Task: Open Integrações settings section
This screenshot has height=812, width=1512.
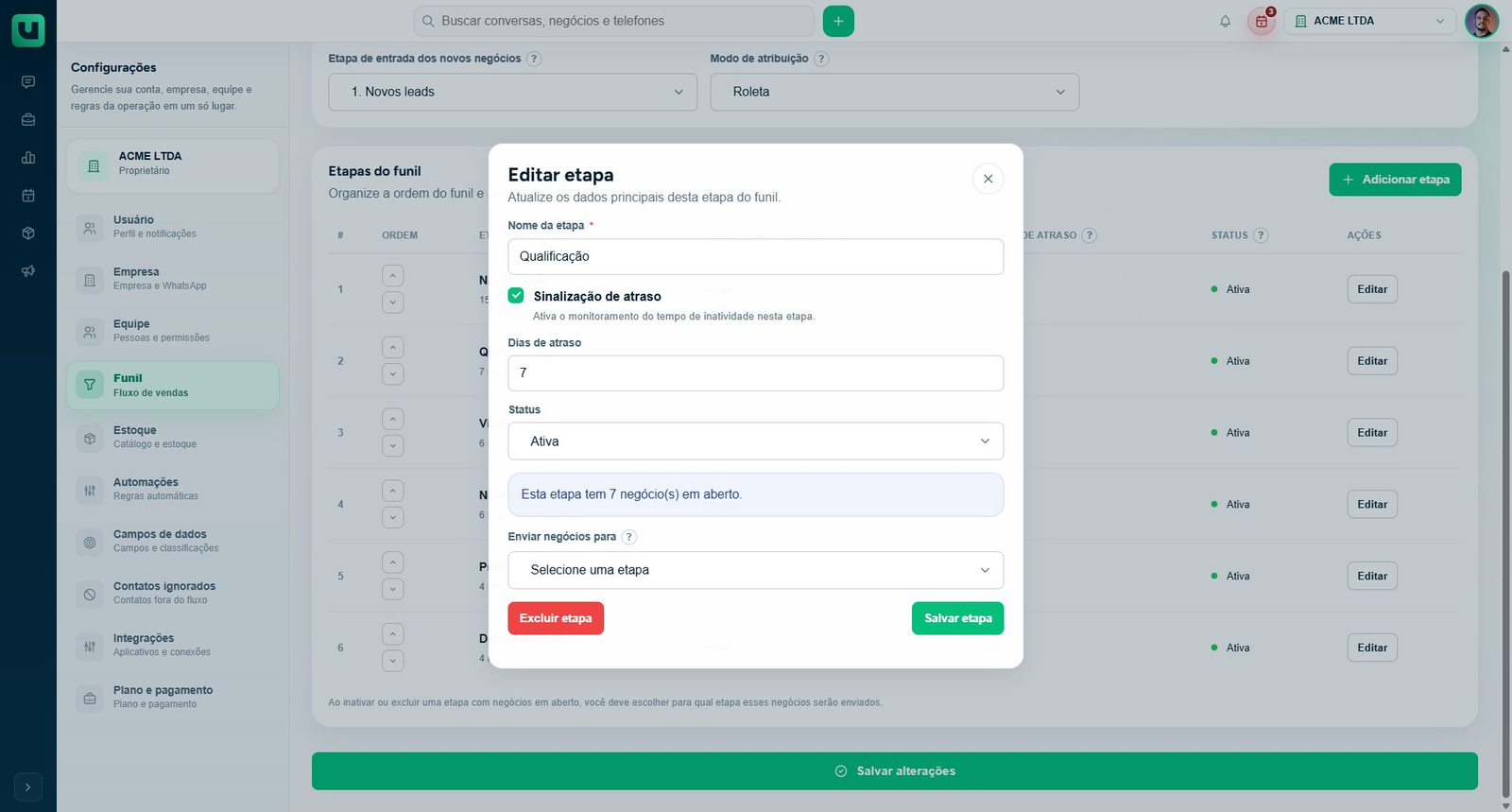Action: coord(173,645)
